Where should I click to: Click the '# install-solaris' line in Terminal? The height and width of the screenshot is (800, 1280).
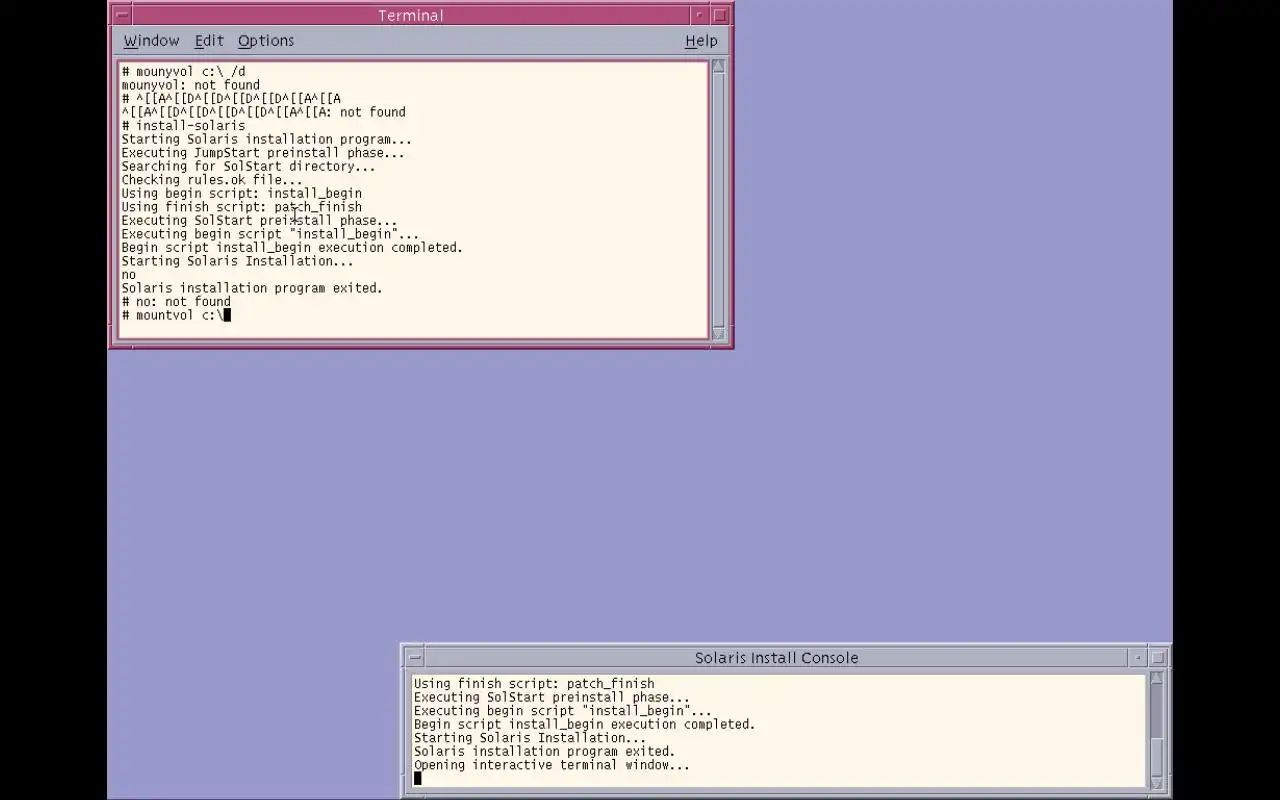click(183, 126)
